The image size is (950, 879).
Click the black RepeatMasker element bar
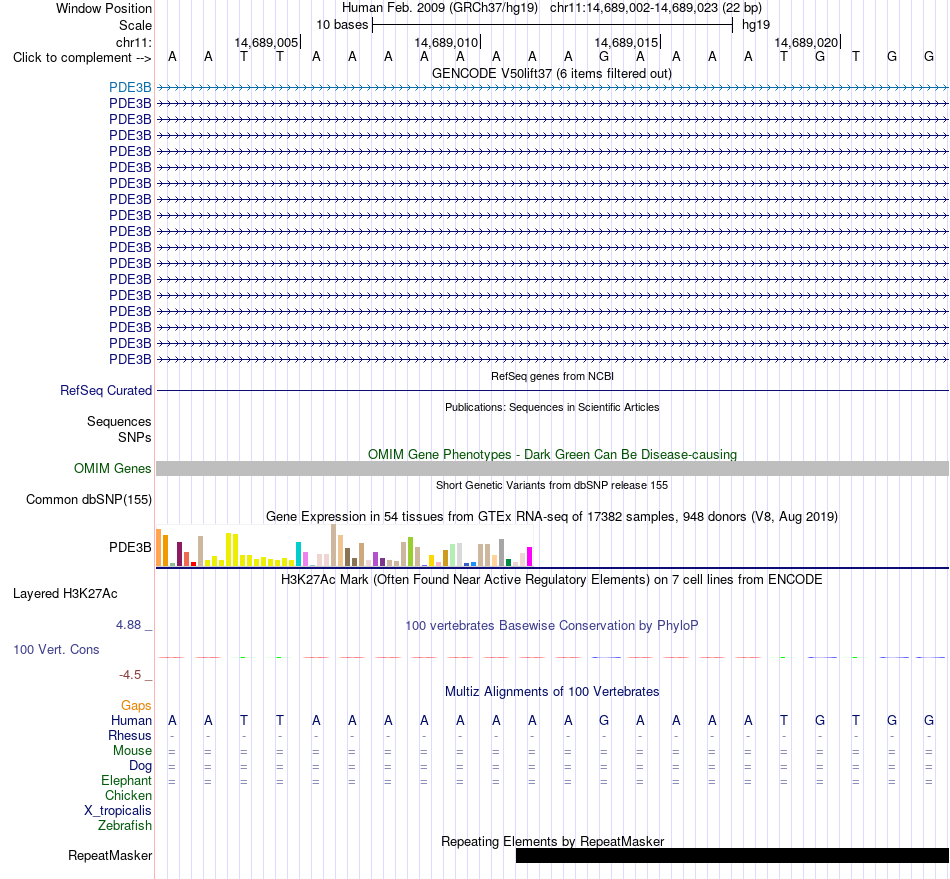[732, 855]
